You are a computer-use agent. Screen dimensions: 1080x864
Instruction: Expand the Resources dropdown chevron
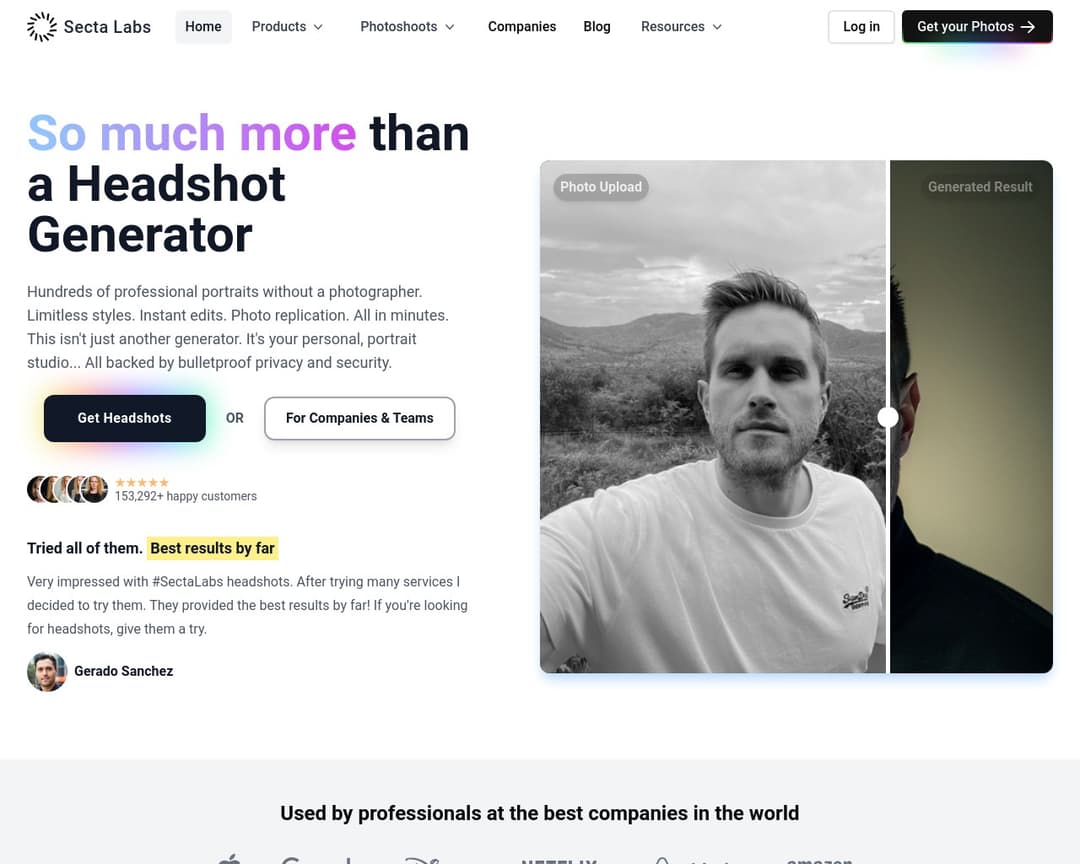tap(717, 27)
